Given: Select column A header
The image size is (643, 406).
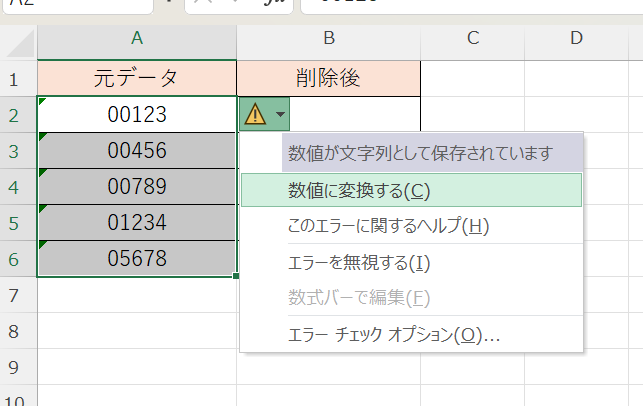Looking at the screenshot, I should 137,39.
